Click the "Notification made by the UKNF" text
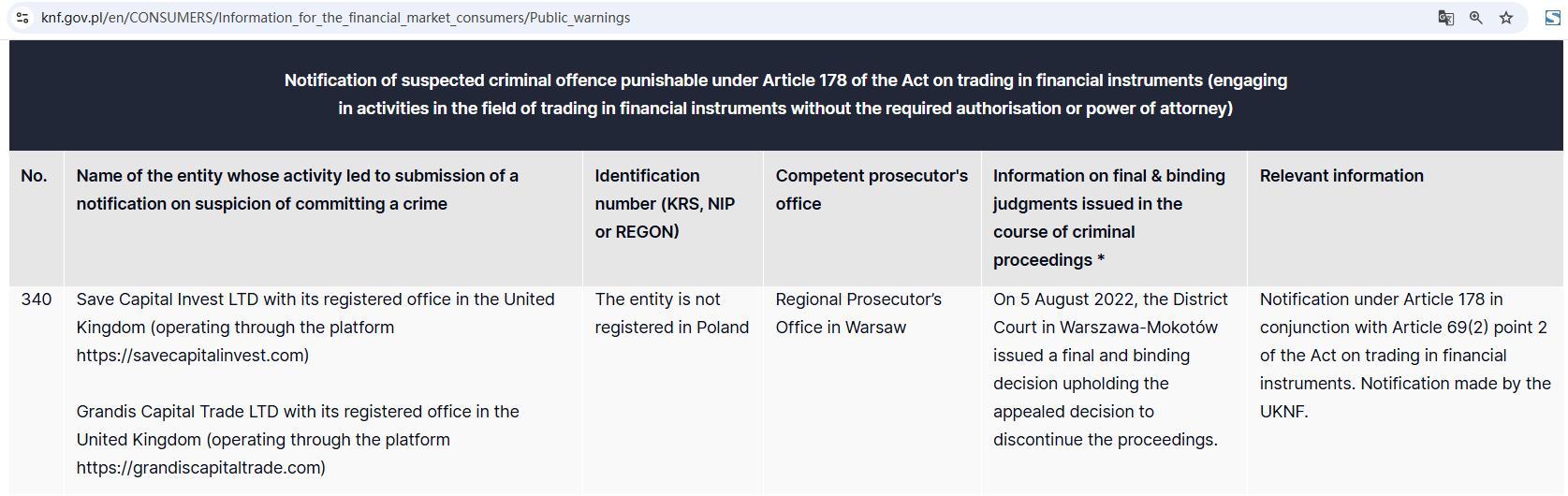 click(1404, 398)
